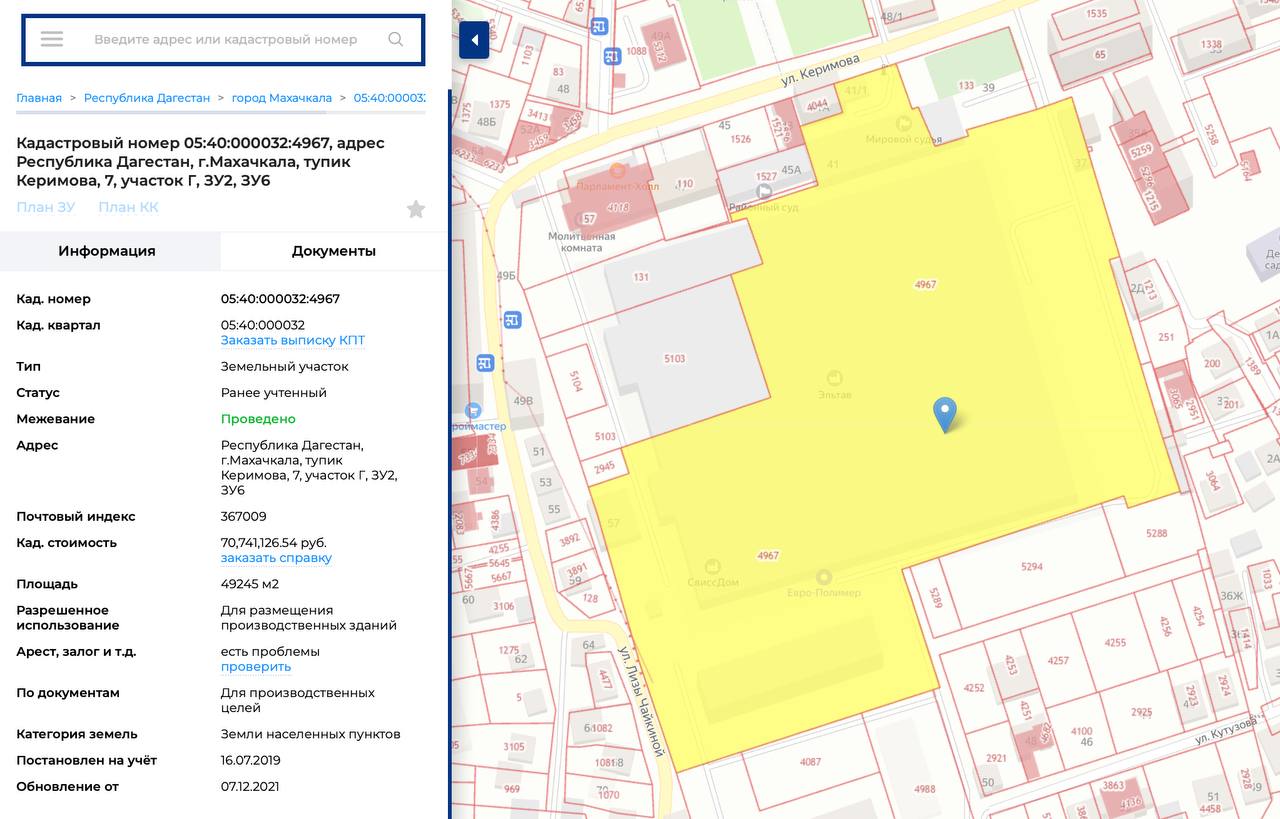This screenshot has height=819, width=1280.
Task: Click parcel 1526 on the map
Action: [740, 139]
